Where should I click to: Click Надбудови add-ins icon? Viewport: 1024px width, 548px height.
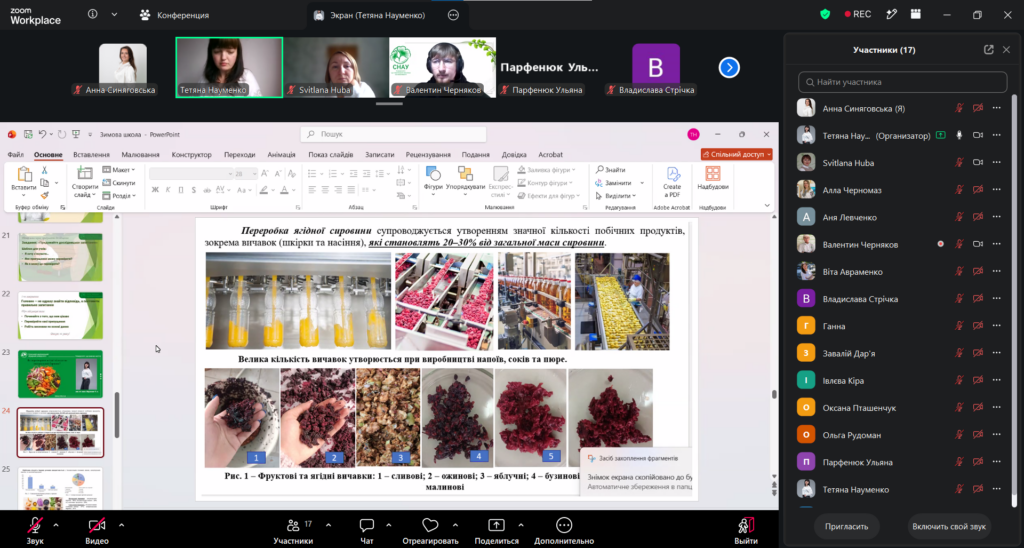[x=712, y=174]
